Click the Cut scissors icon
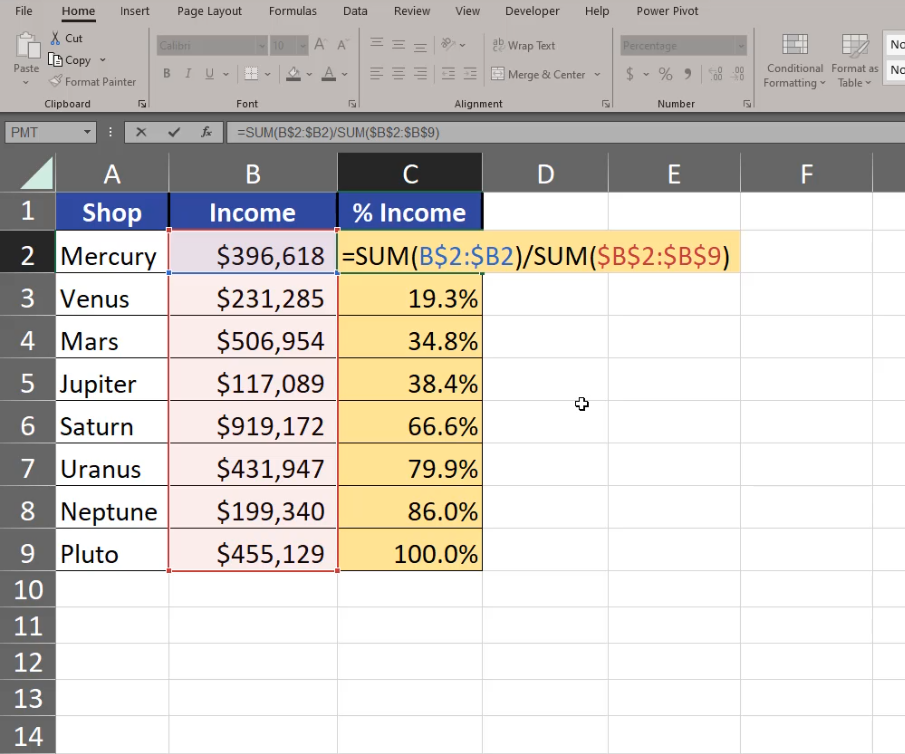Screen dimensions: 905x754 (x=56, y=38)
